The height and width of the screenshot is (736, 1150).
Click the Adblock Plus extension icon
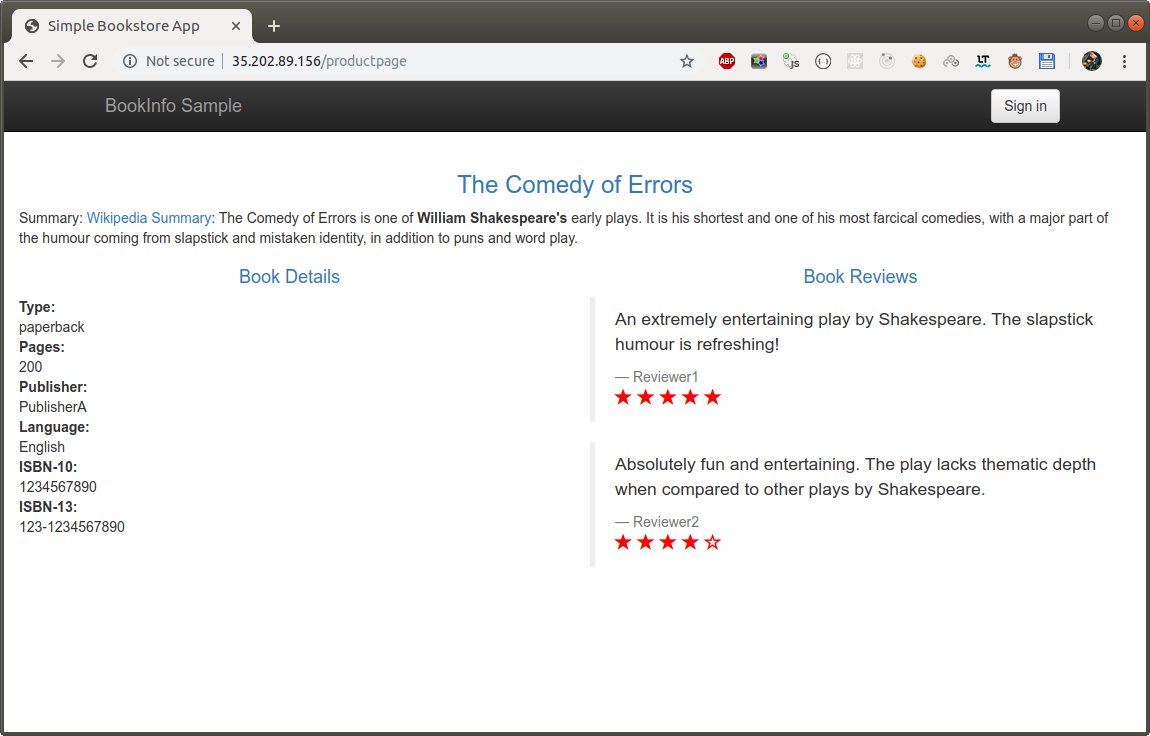727,62
